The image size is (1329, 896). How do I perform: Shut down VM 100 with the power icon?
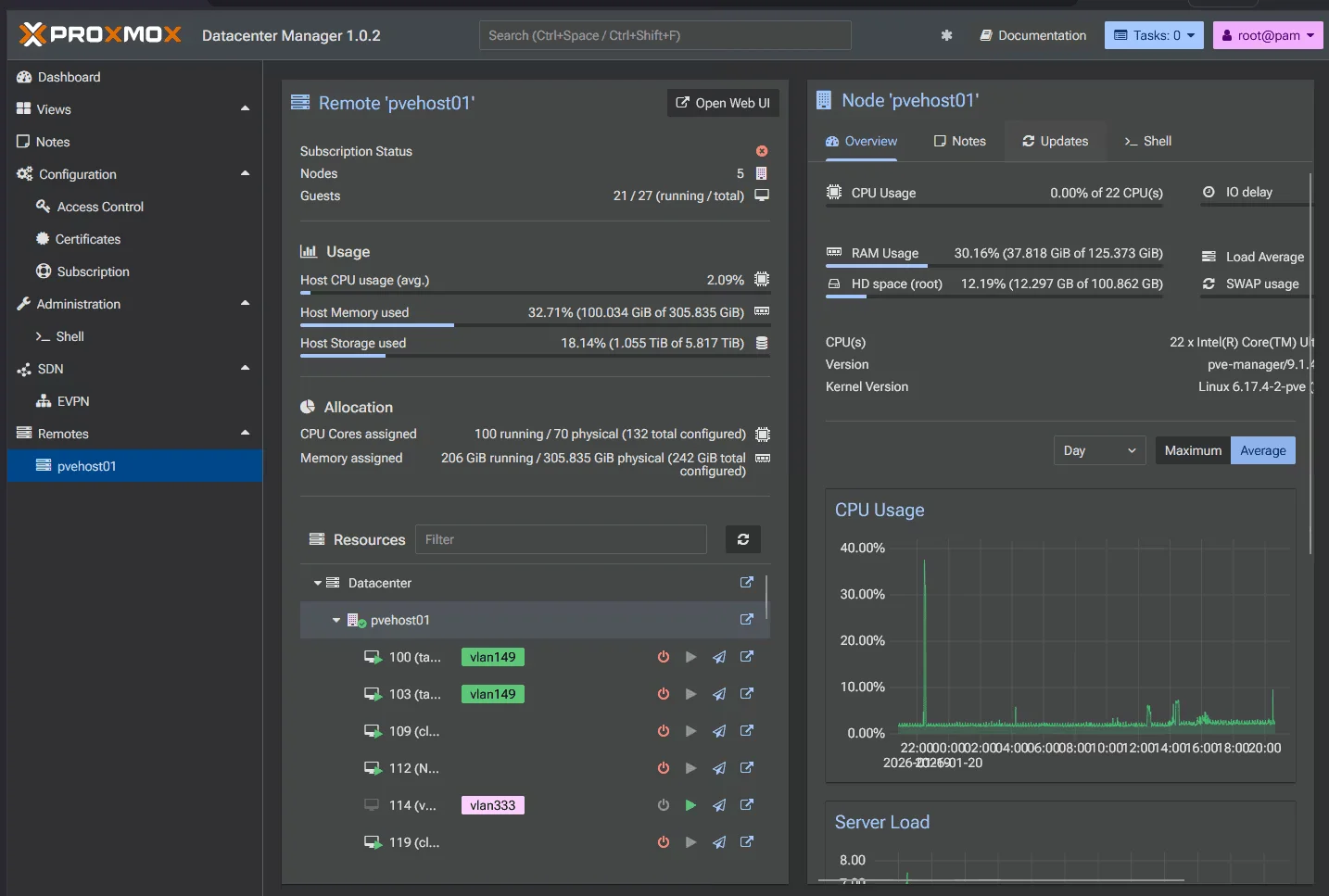(663, 657)
